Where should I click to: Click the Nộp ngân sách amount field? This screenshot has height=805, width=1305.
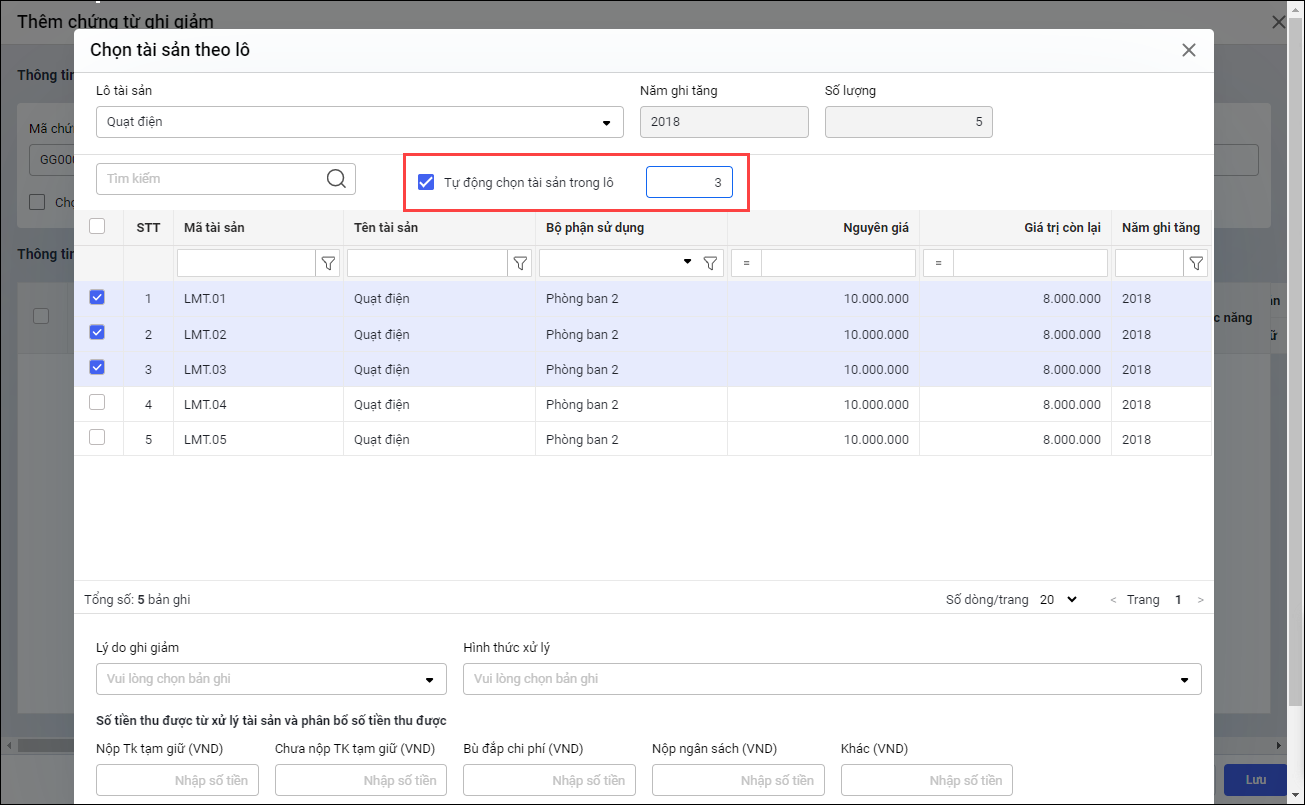tap(737, 780)
